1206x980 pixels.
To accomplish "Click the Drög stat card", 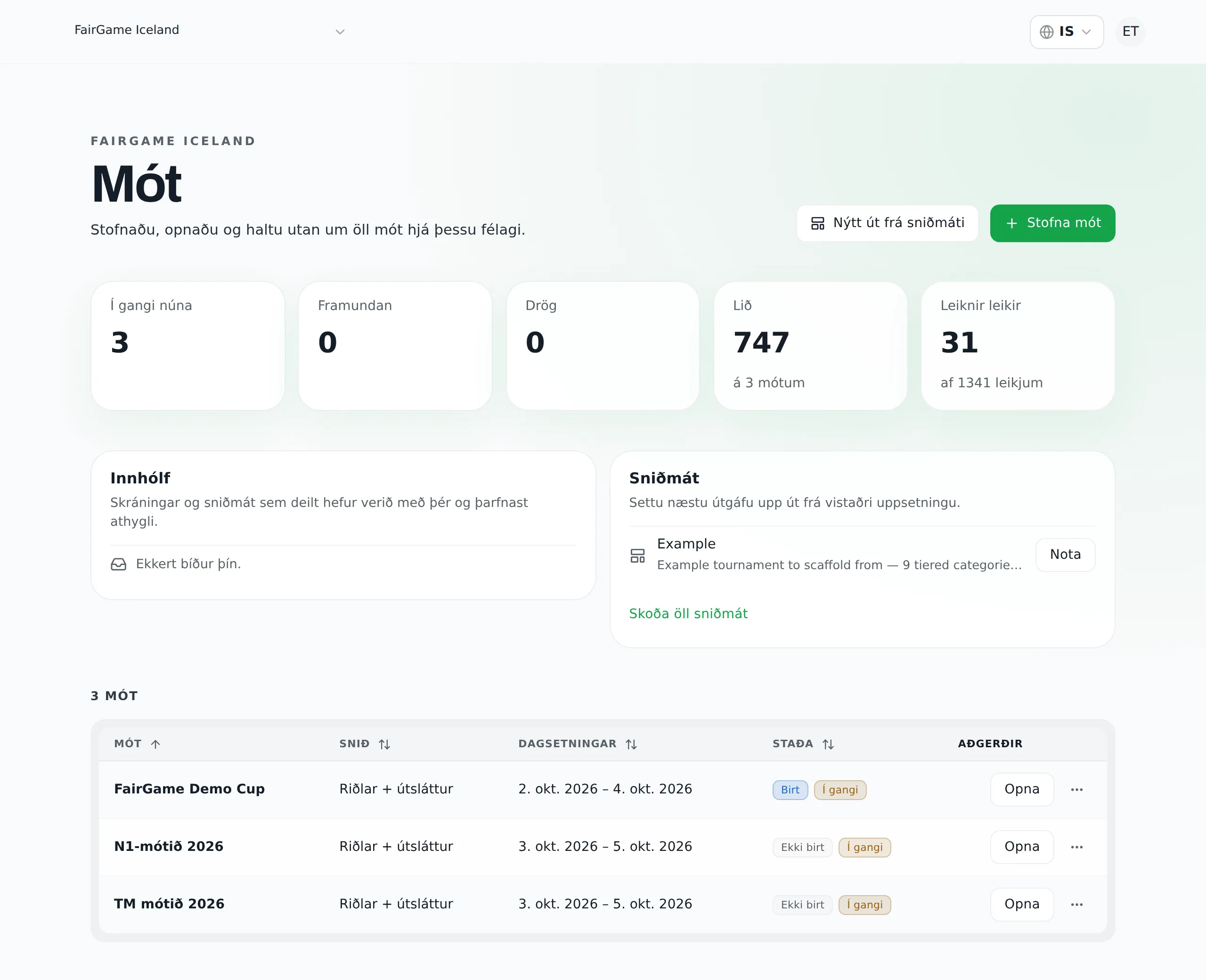I will 603,345.
